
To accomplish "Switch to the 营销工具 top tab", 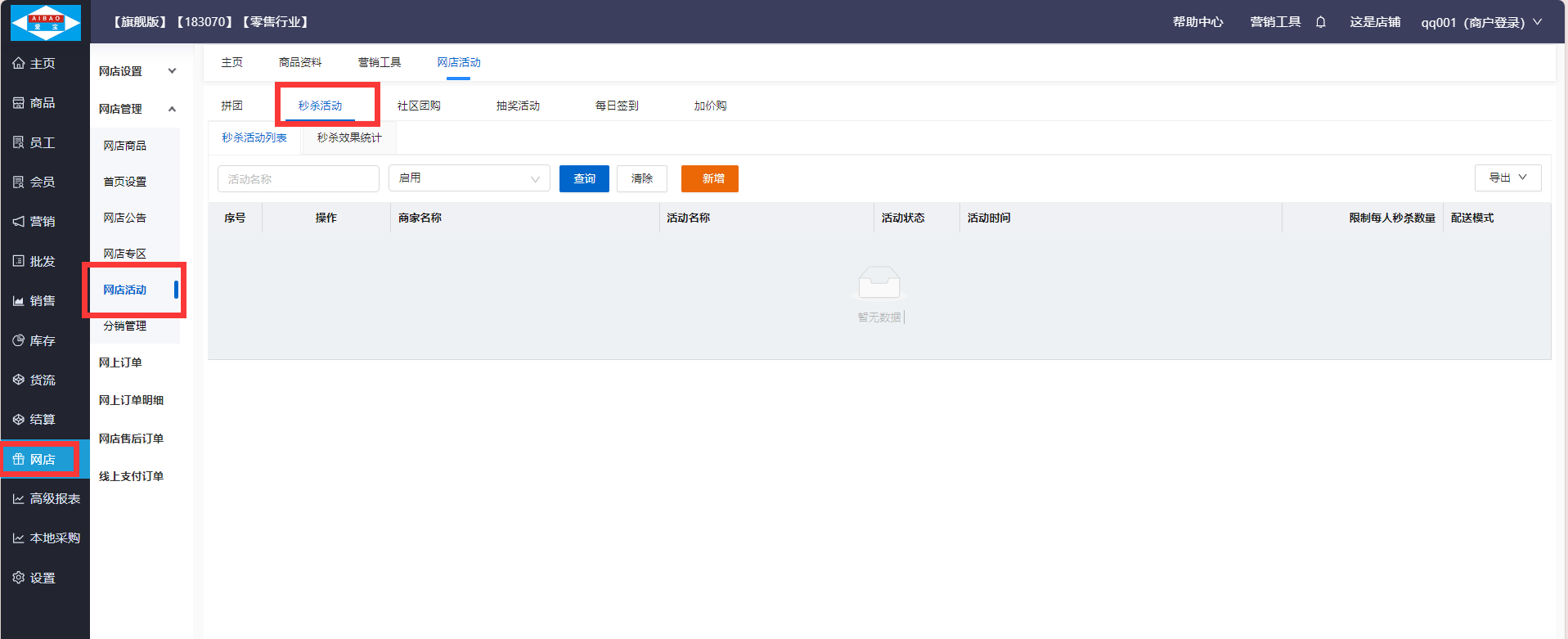I will pyautogui.click(x=380, y=62).
